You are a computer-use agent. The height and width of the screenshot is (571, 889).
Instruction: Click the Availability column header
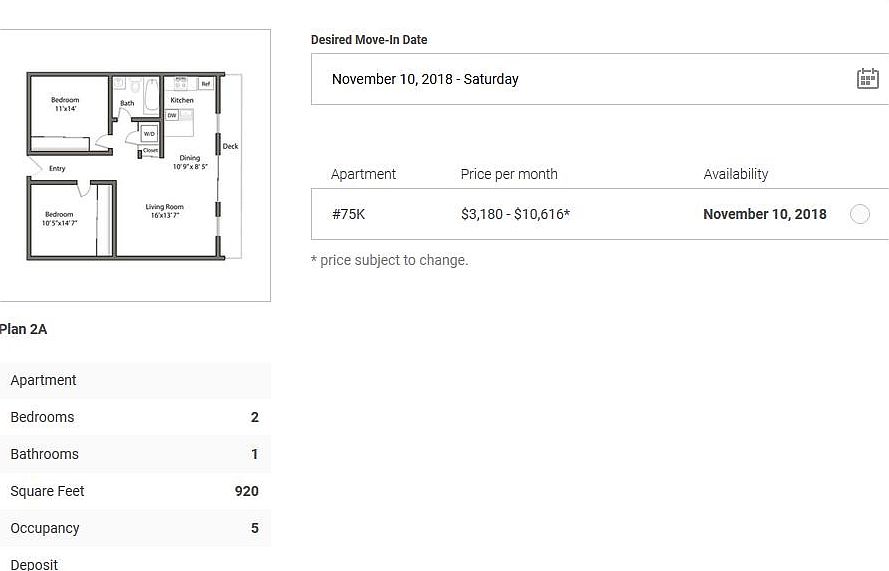click(x=735, y=174)
